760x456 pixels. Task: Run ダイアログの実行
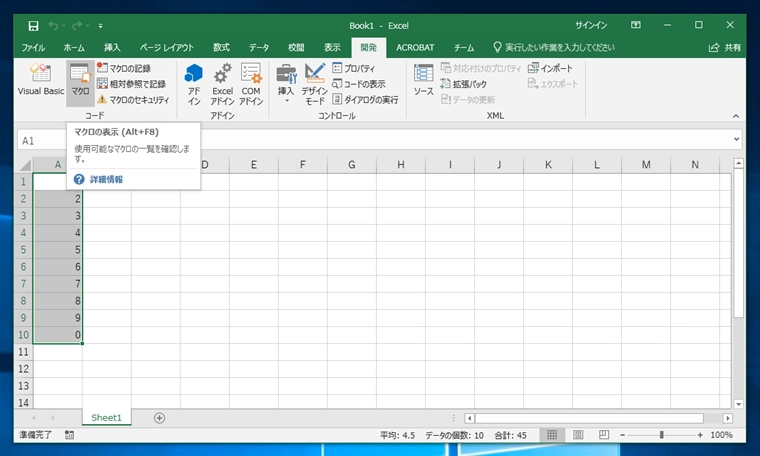tap(365, 99)
